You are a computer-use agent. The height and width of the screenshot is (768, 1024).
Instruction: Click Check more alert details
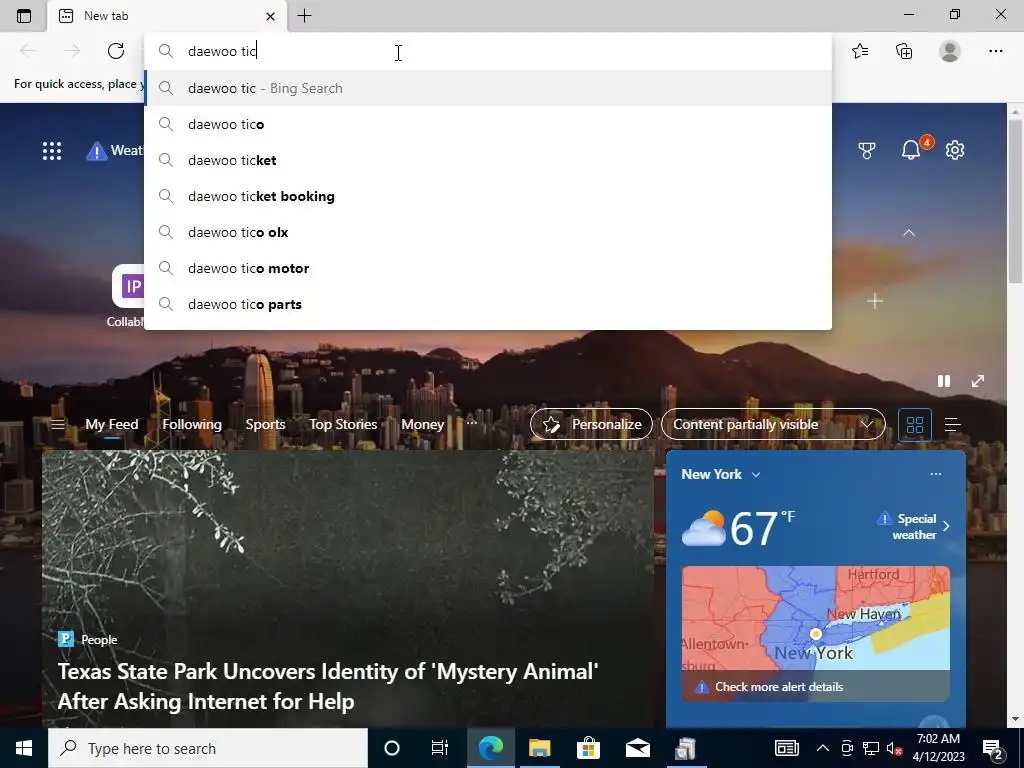pyautogui.click(x=778, y=687)
